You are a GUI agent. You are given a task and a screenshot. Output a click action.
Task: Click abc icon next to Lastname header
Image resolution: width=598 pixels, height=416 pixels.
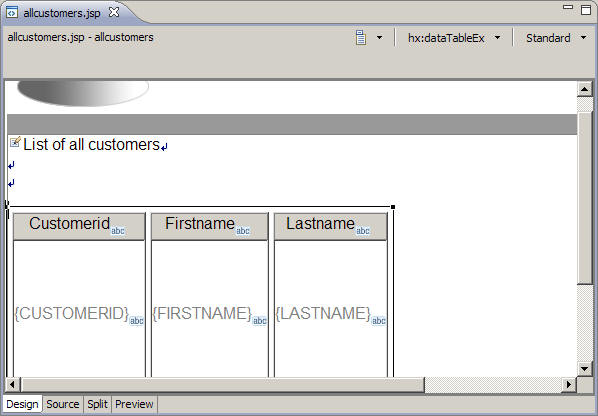coord(363,231)
